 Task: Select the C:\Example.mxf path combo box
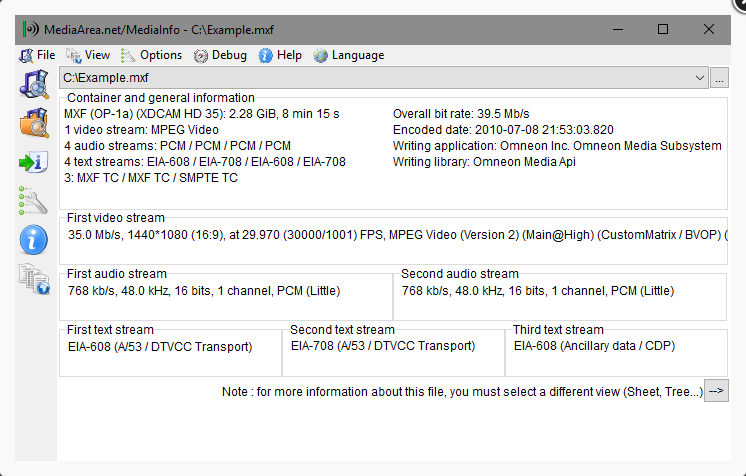383,78
